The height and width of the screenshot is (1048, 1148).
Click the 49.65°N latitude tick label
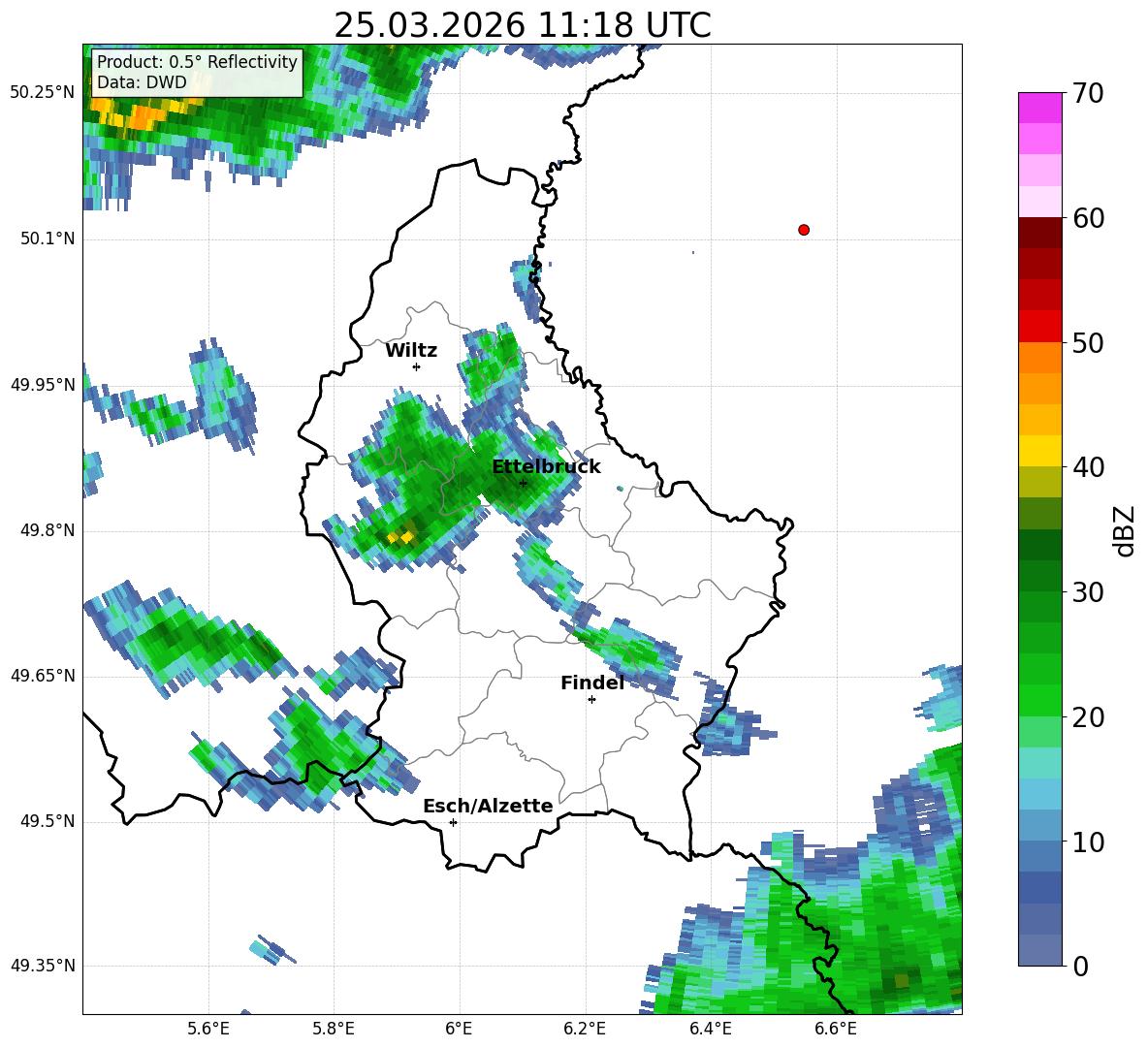pyautogui.click(x=43, y=676)
